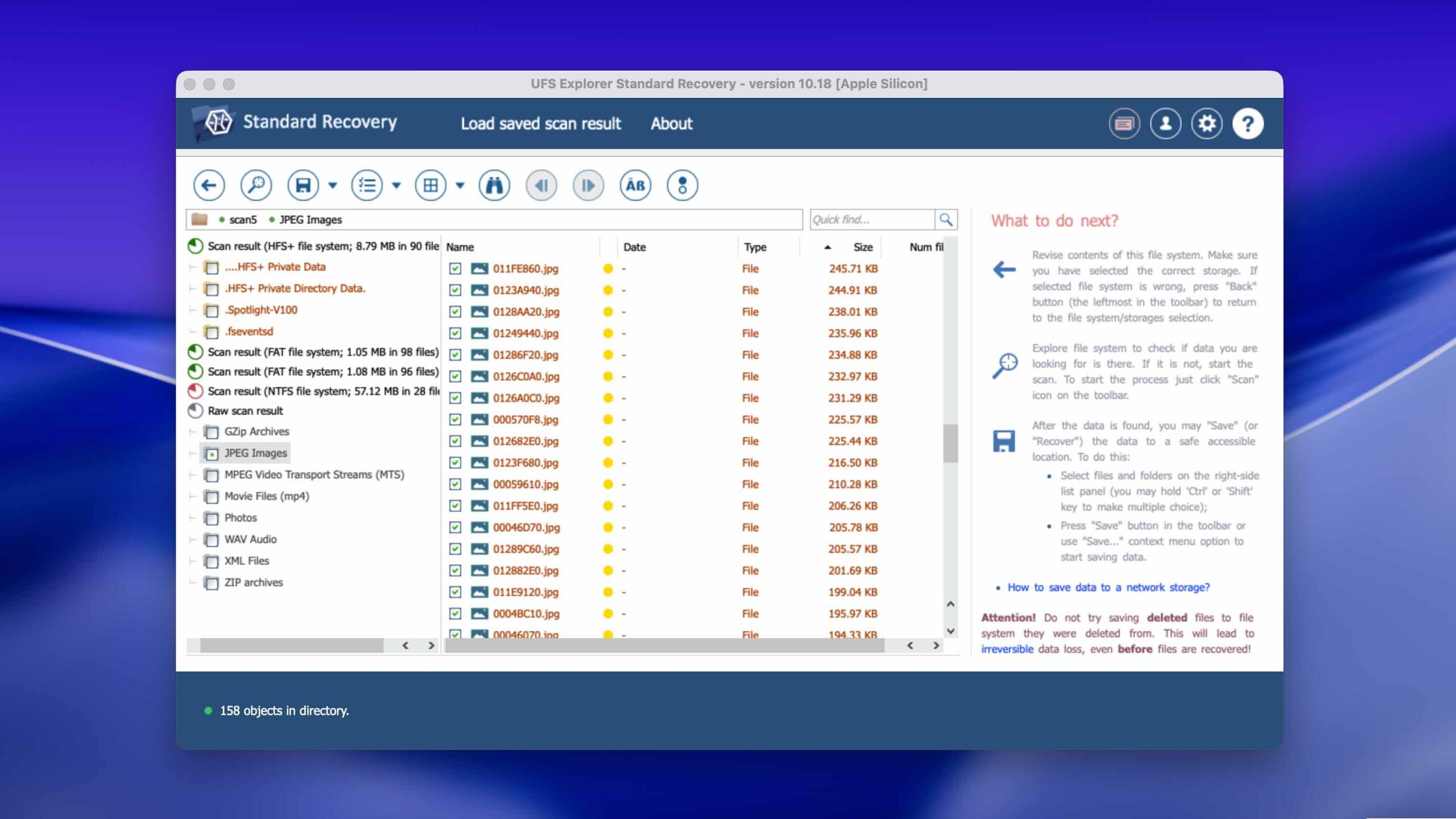Open dropdown arrow beside list selection icon
This screenshot has height=819, width=1456.
coord(396,185)
